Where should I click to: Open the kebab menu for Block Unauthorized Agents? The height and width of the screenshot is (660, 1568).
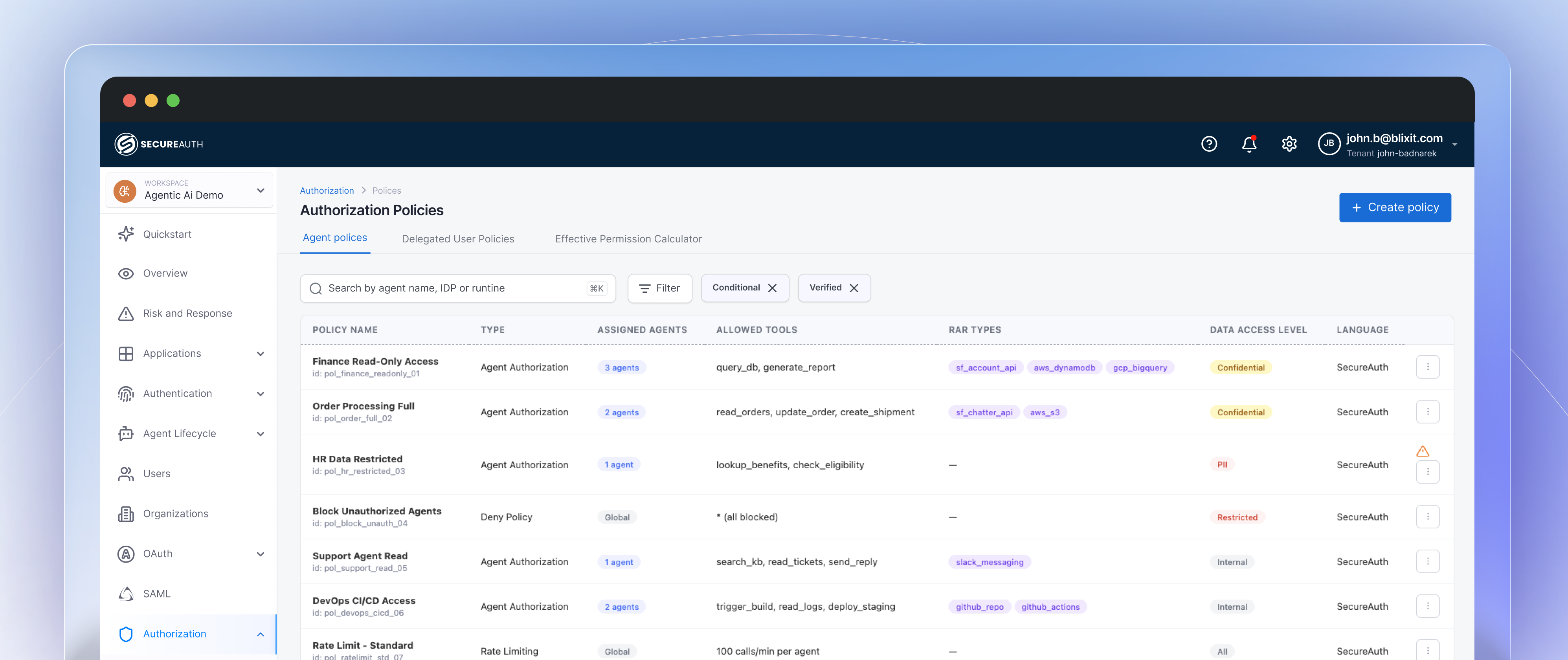coord(1428,517)
